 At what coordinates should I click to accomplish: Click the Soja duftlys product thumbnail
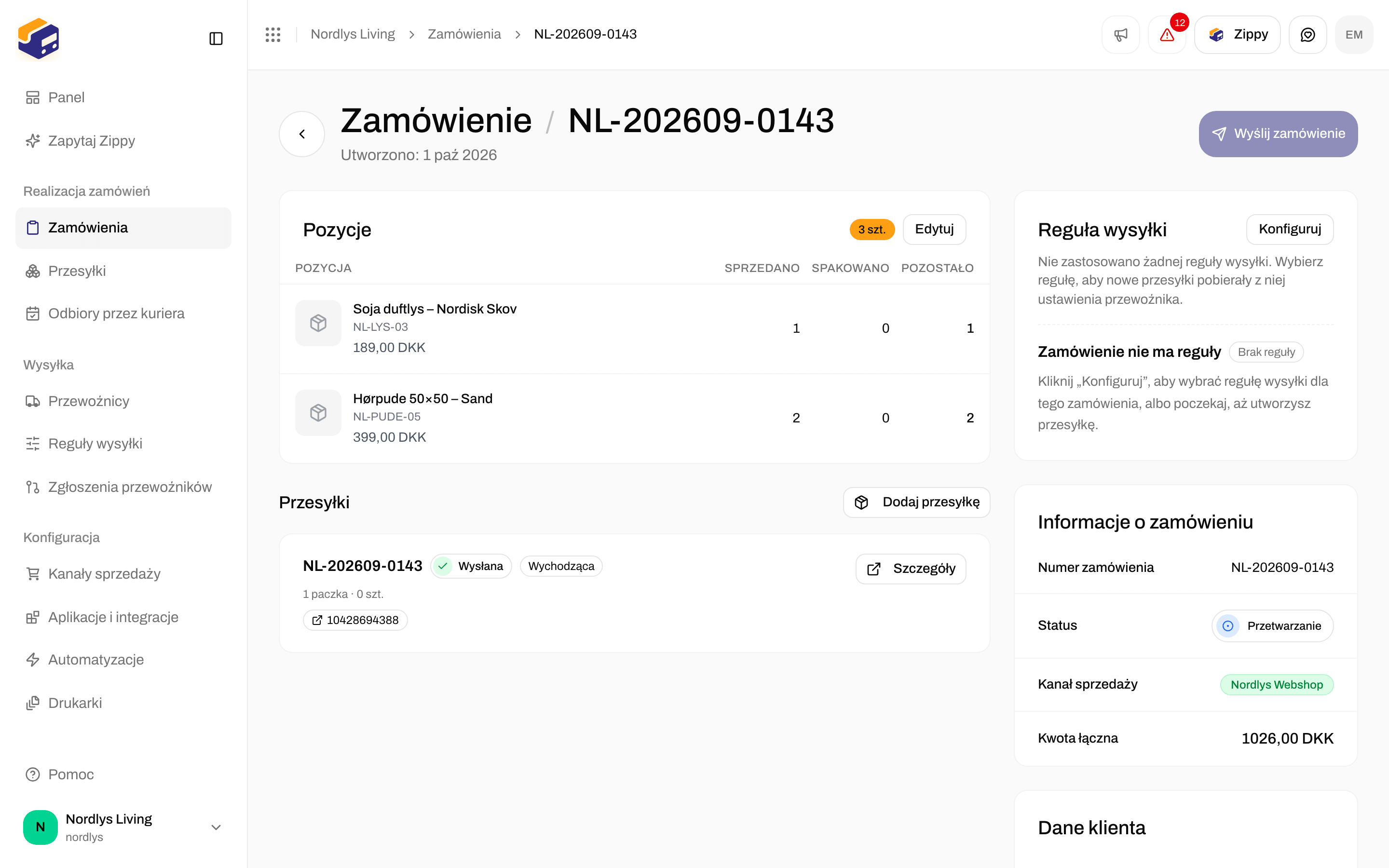click(x=318, y=323)
